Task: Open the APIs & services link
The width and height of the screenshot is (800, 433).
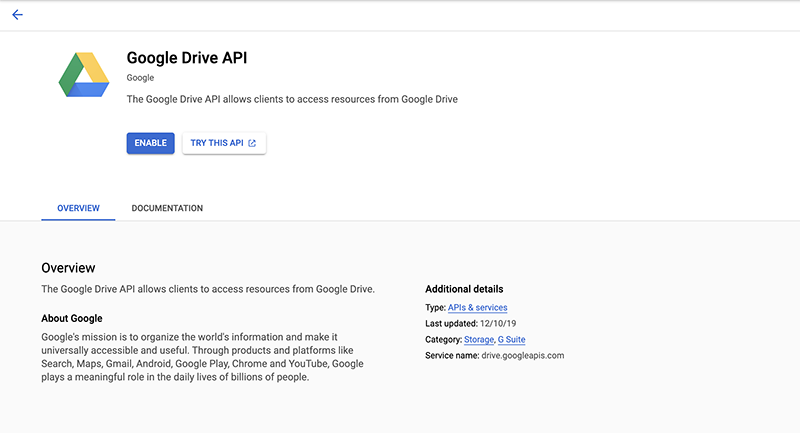Action: point(478,308)
